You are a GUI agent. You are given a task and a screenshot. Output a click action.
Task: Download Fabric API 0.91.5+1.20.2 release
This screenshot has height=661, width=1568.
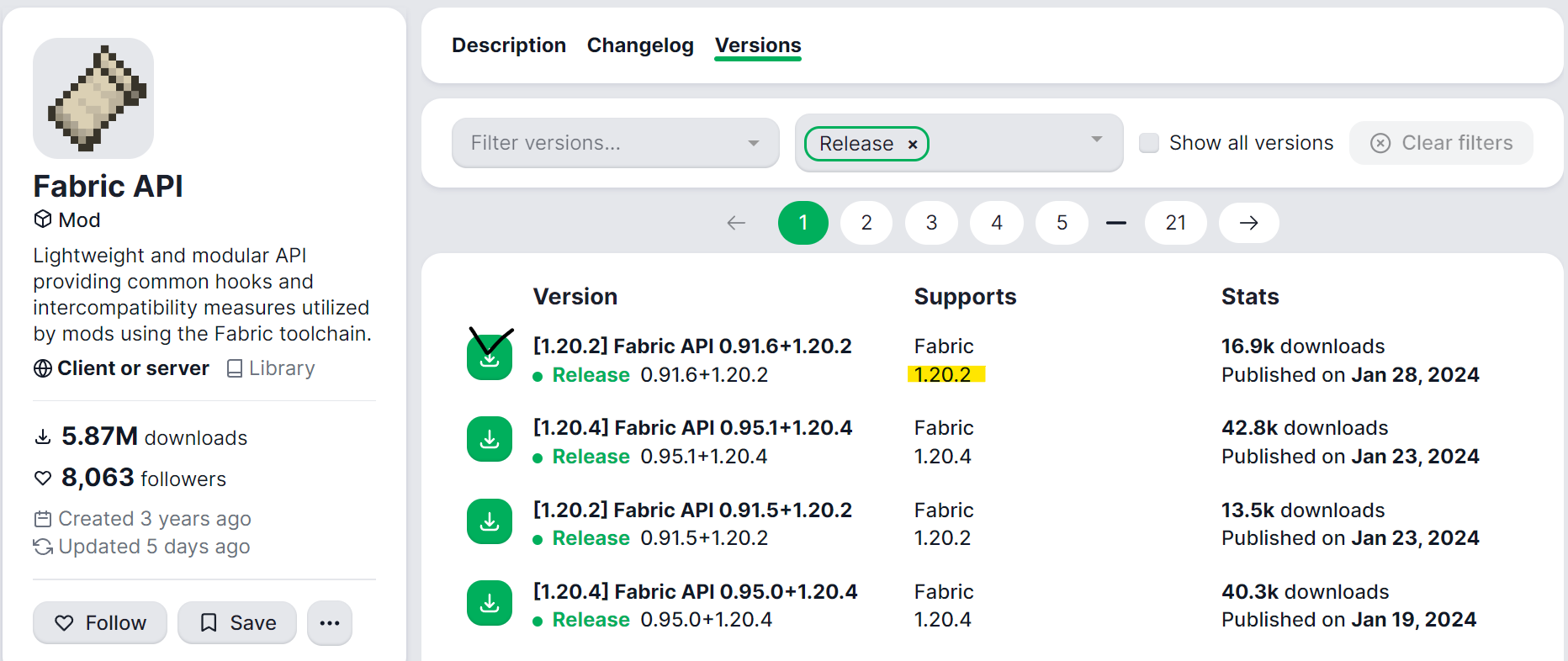pos(490,521)
